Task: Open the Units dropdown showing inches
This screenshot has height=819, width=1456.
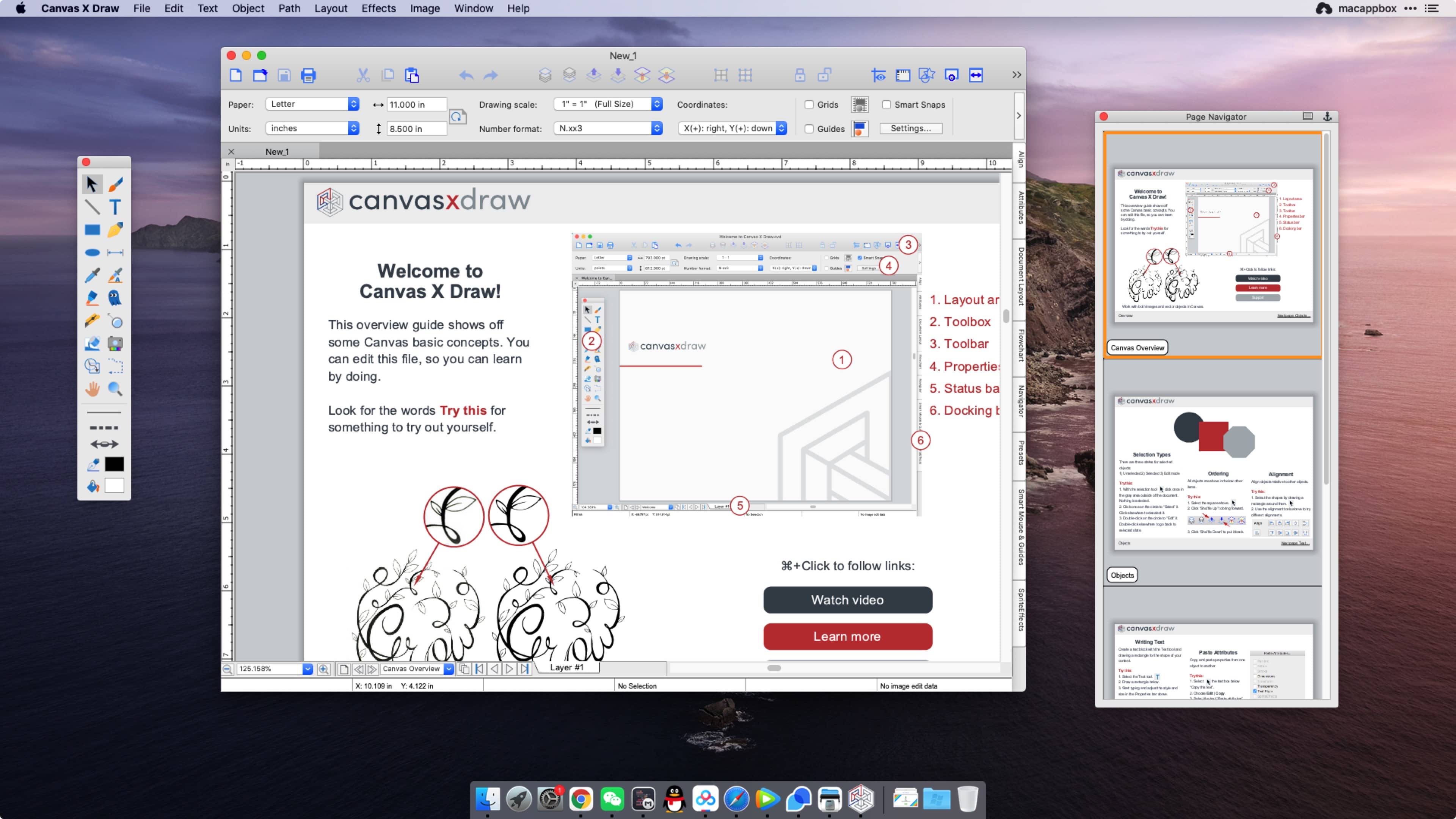Action: coord(312,128)
